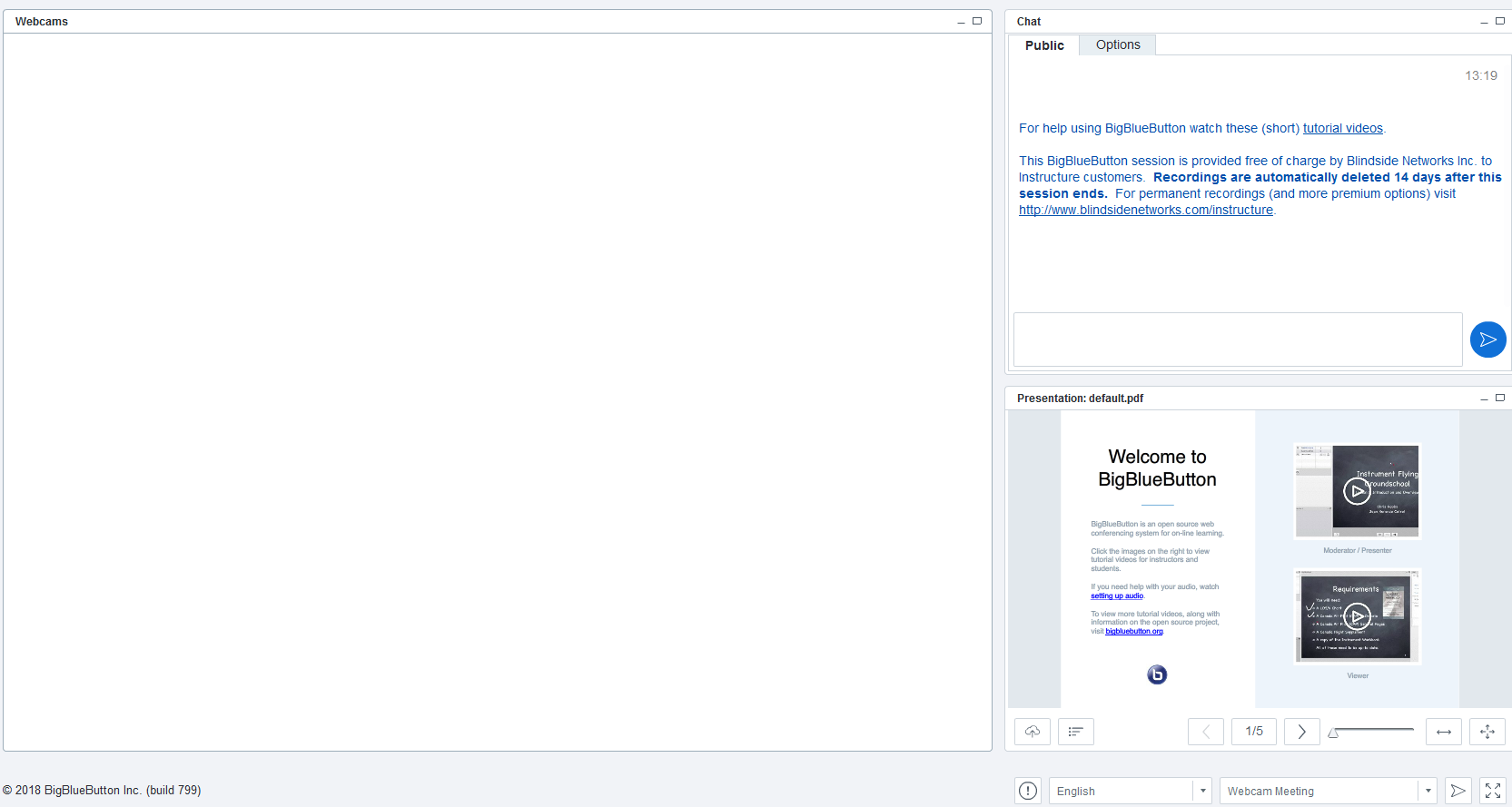The height and width of the screenshot is (807, 1512).
Task: Open the bigbluebutton.org link on the slide
Action: pyautogui.click(x=1134, y=631)
